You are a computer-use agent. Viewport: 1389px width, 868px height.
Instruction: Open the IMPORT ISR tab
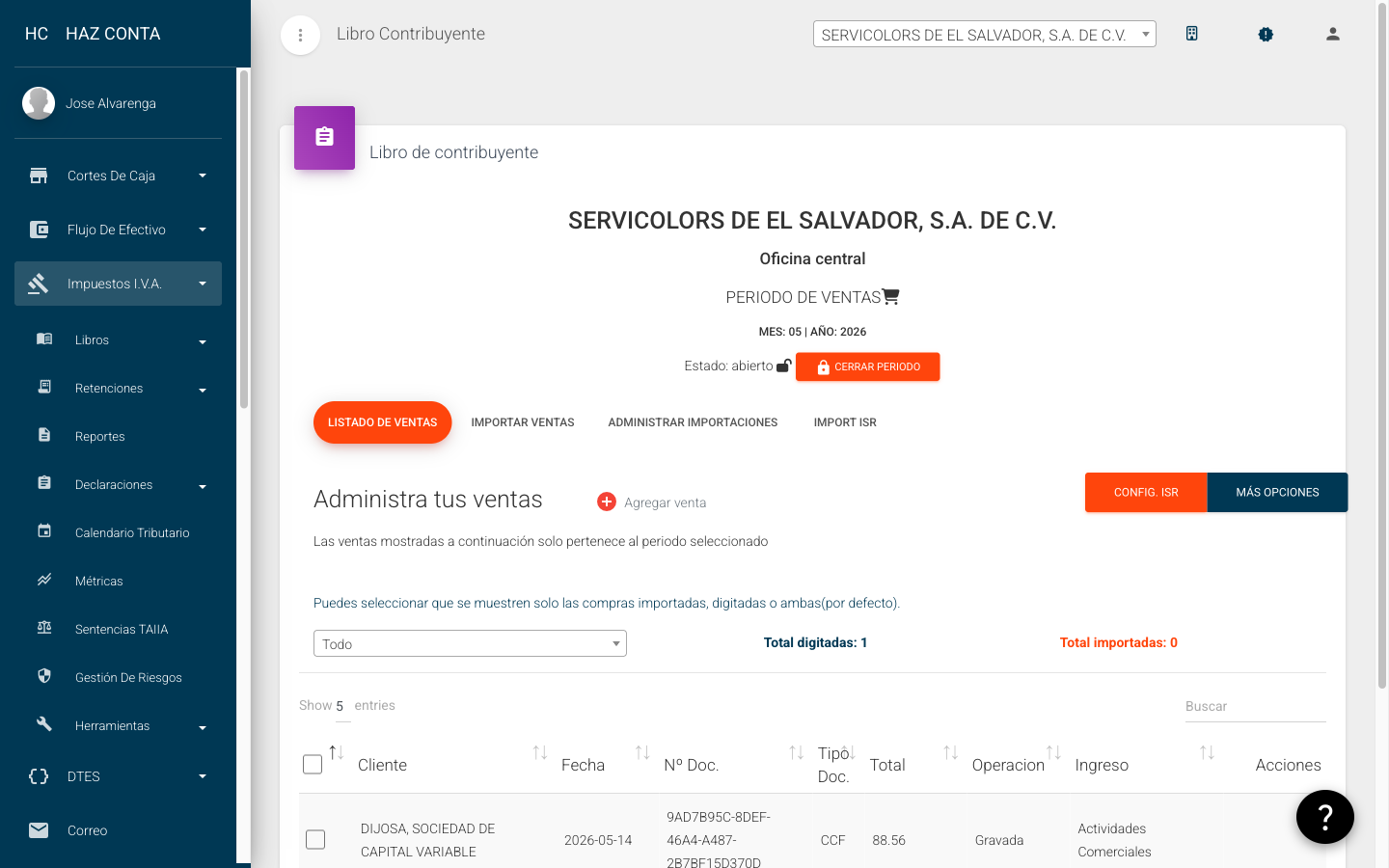tap(845, 422)
